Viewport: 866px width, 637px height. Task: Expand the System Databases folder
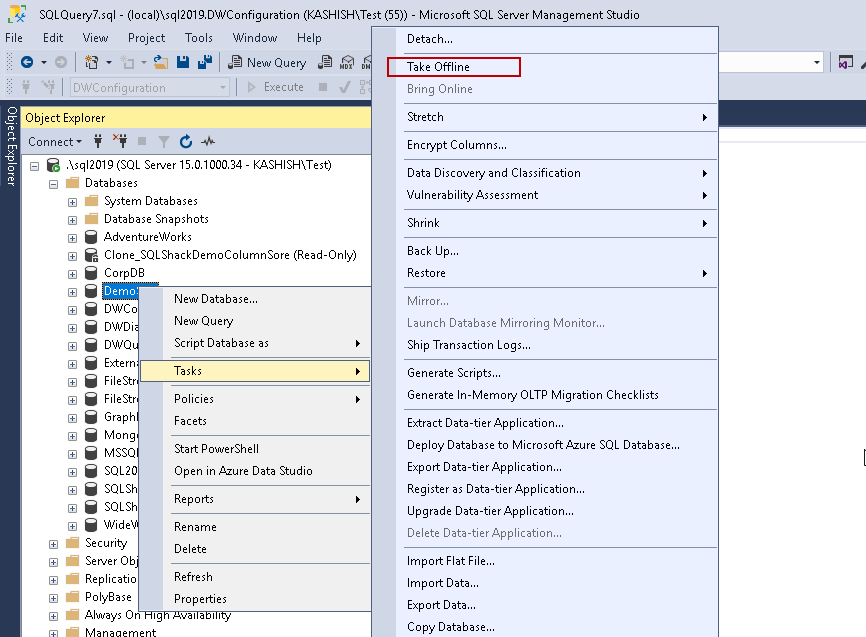(72, 202)
